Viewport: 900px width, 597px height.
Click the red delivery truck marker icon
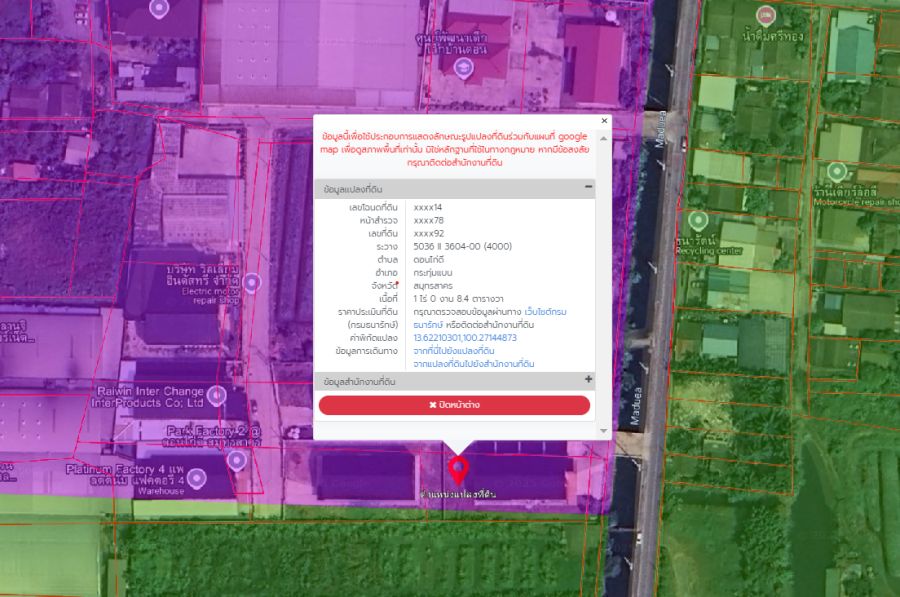point(765,15)
